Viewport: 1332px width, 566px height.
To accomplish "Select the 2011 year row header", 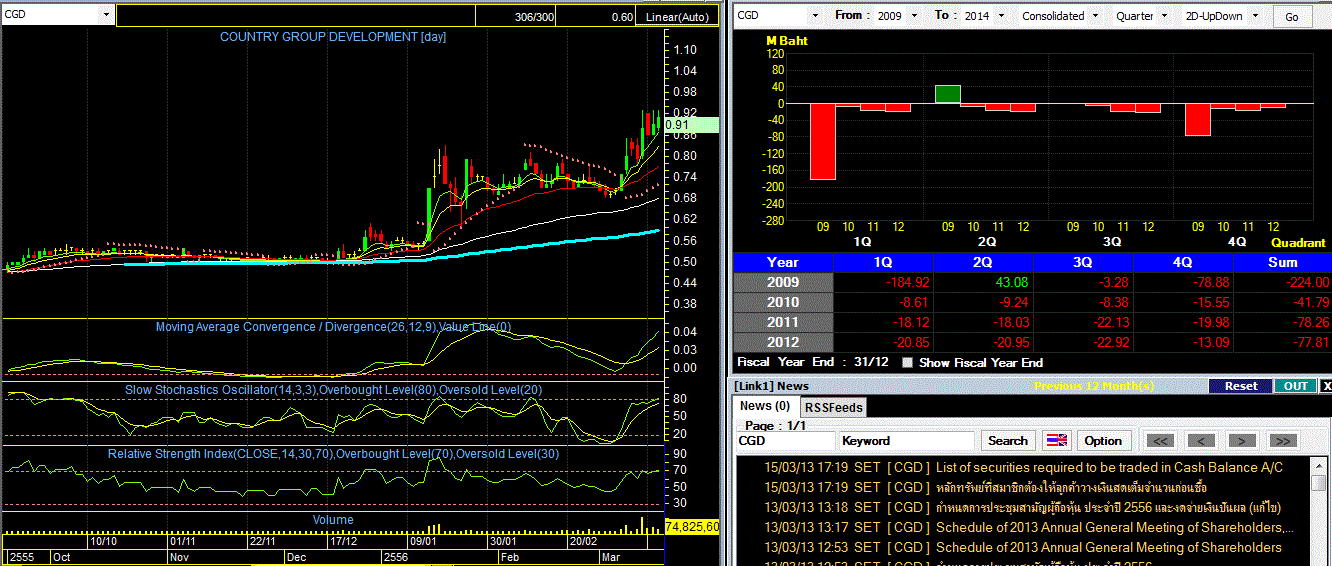I will (x=783, y=323).
